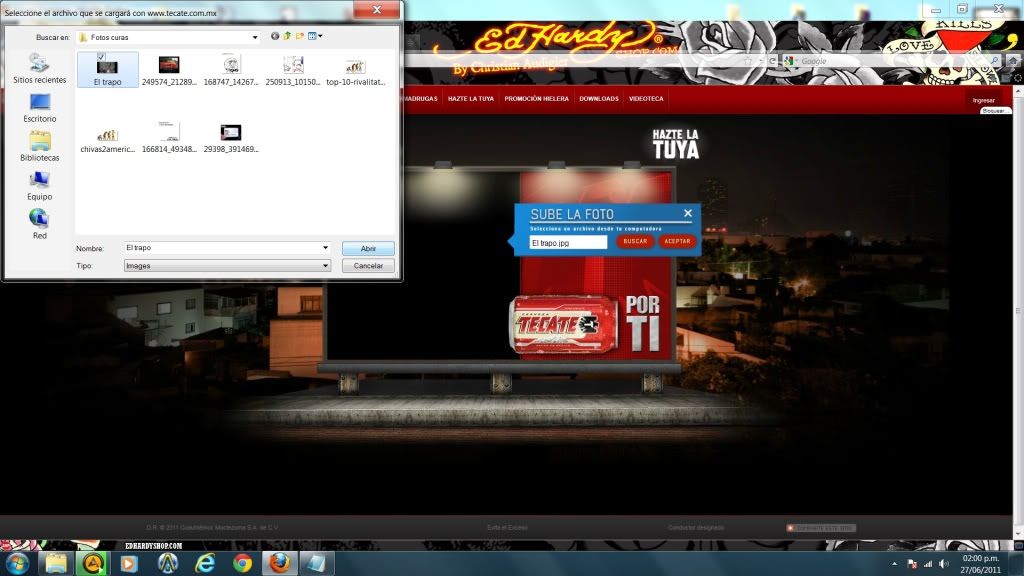The height and width of the screenshot is (576, 1024).
Task: Select Red in the places sidebar
Action: click(x=40, y=224)
